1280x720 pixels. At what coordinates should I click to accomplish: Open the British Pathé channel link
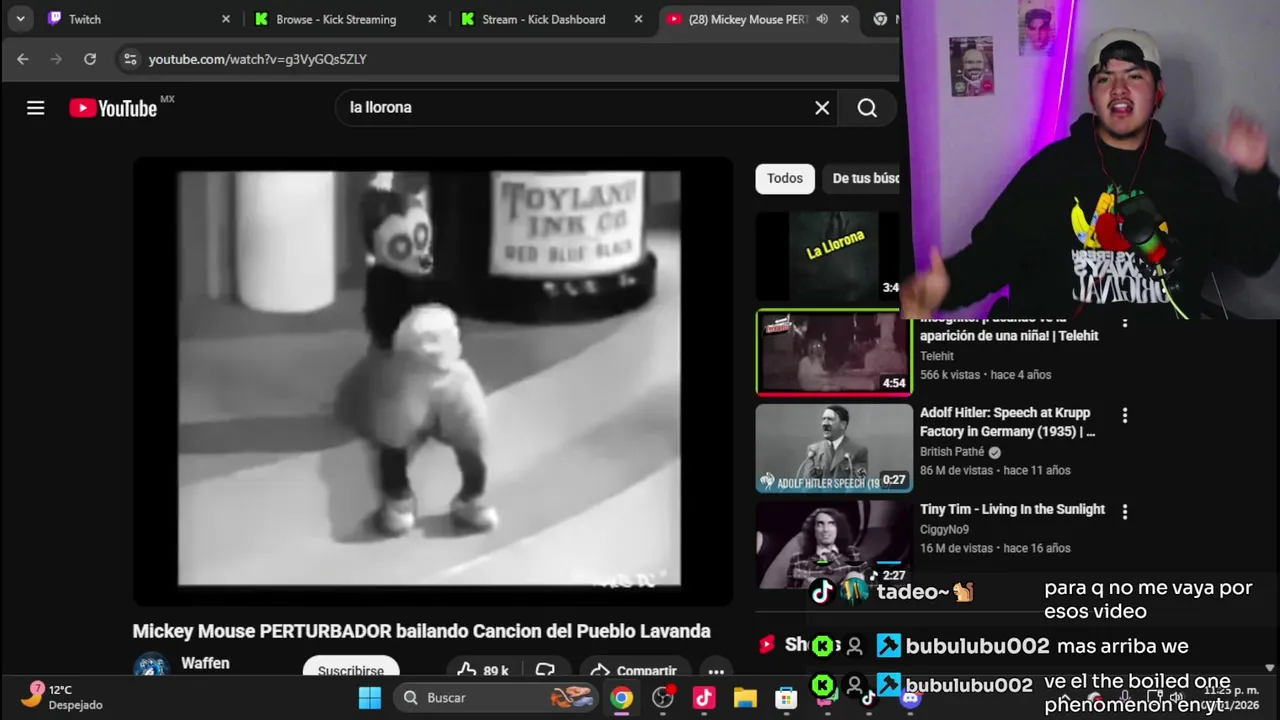point(952,452)
